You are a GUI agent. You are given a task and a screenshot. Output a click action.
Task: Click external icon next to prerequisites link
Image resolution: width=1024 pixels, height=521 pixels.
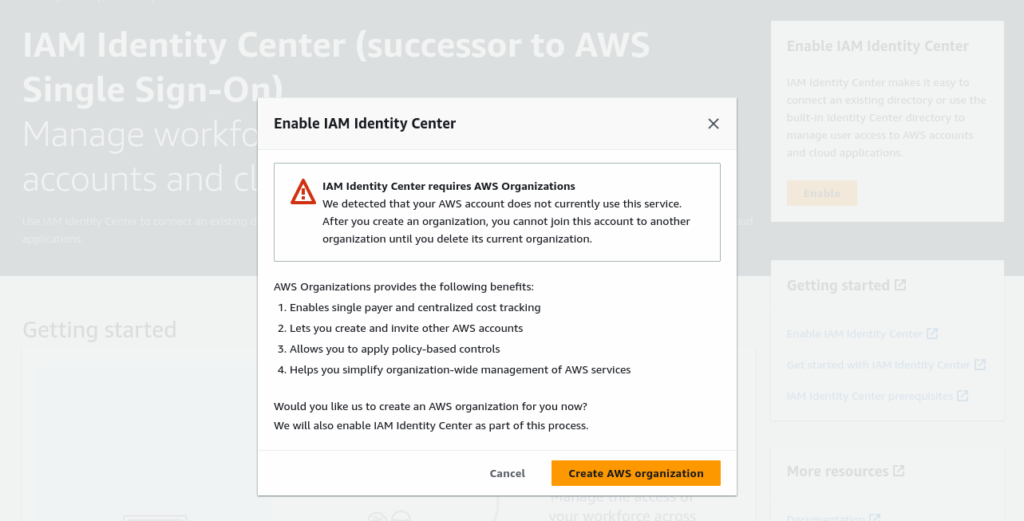click(962, 396)
